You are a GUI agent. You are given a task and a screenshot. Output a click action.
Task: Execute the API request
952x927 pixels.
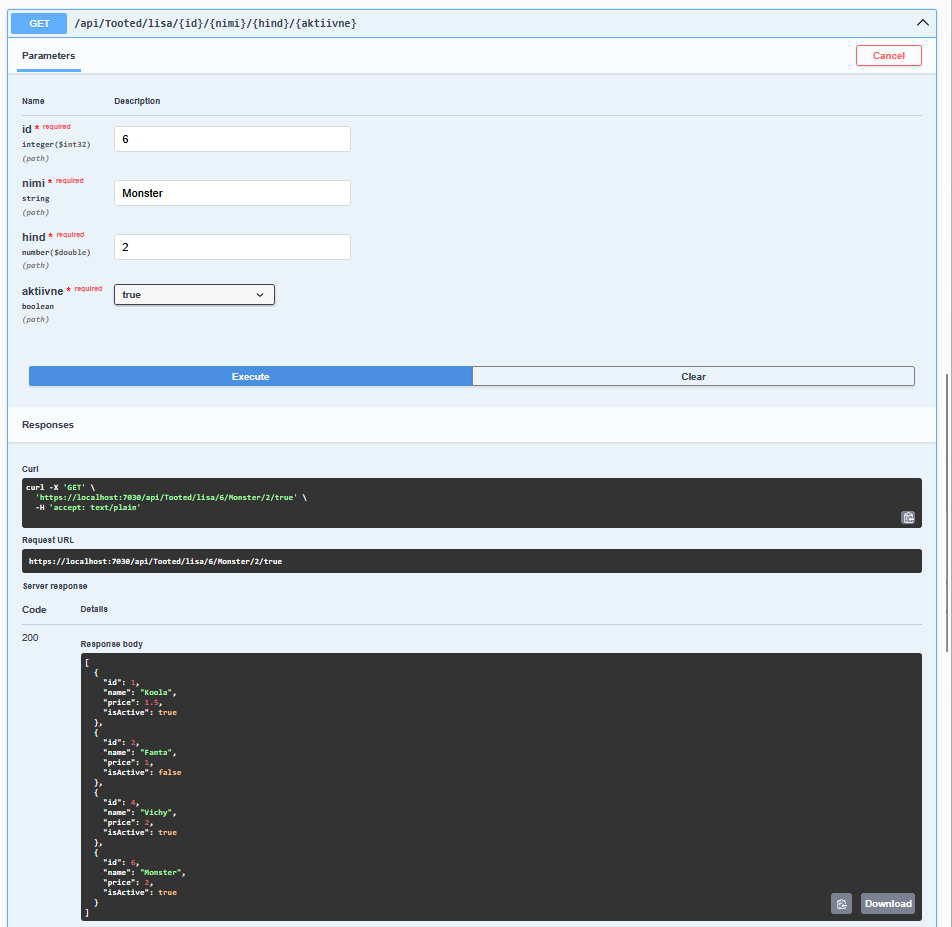pyautogui.click(x=250, y=376)
